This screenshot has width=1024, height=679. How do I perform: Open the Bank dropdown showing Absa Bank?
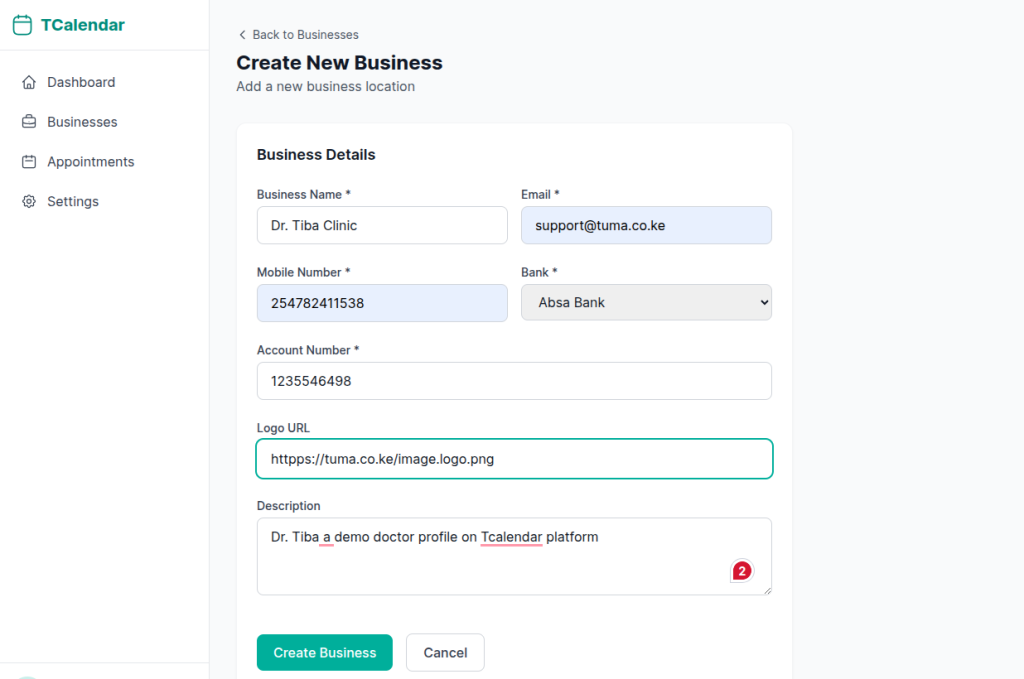tap(646, 302)
